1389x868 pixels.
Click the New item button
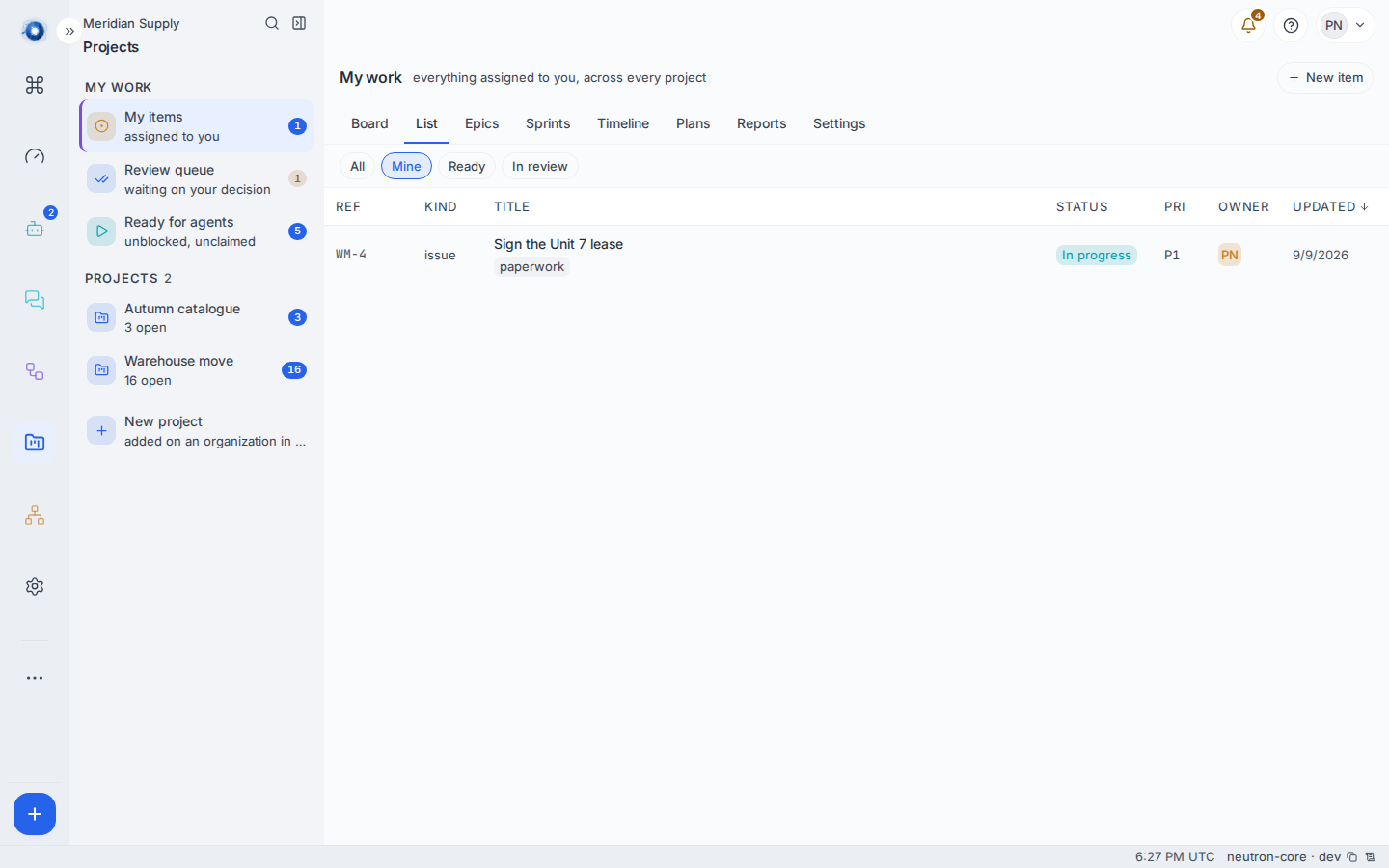[x=1325, y=78]
